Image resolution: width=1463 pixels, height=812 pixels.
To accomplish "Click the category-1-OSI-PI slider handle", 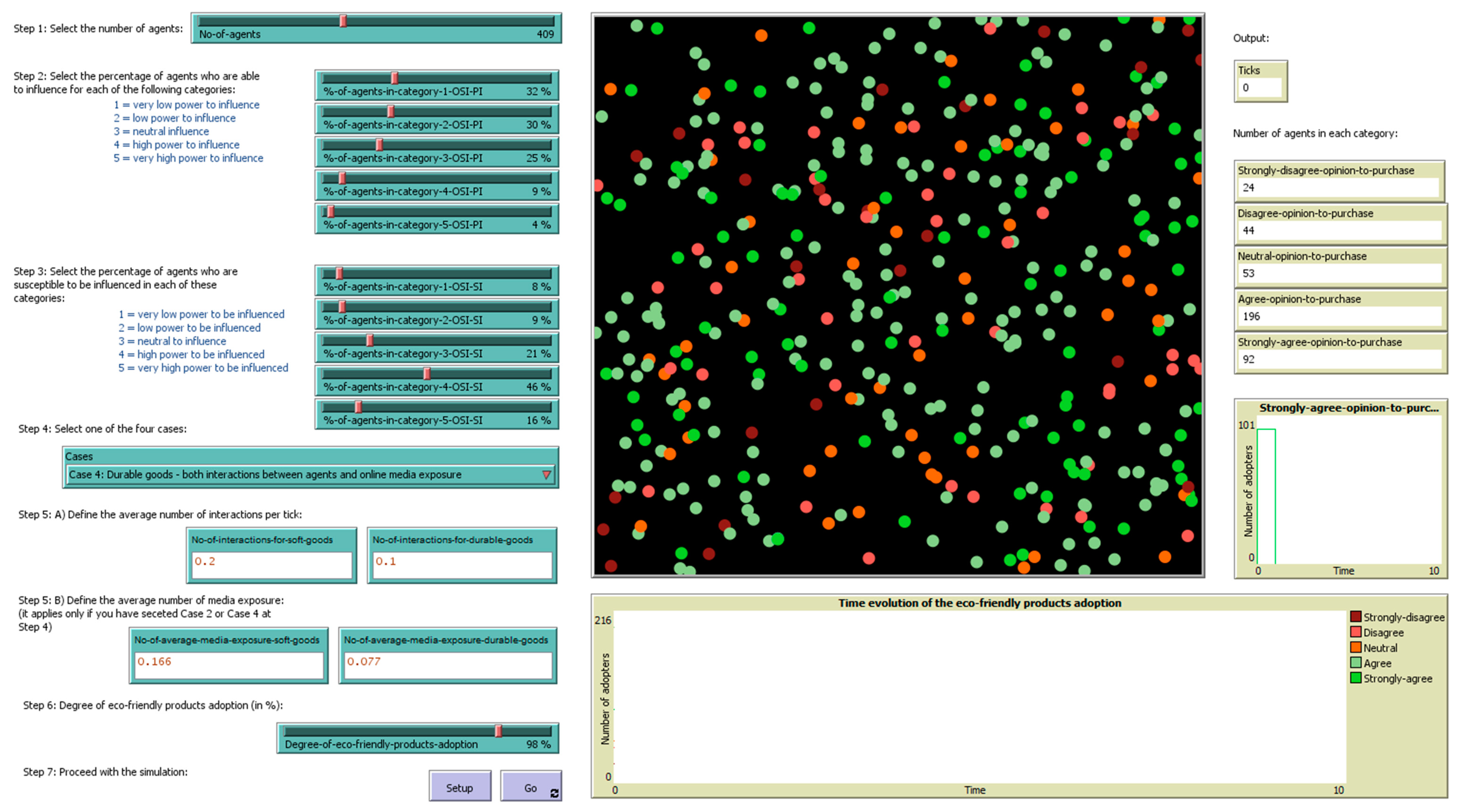I will point(394,78).
